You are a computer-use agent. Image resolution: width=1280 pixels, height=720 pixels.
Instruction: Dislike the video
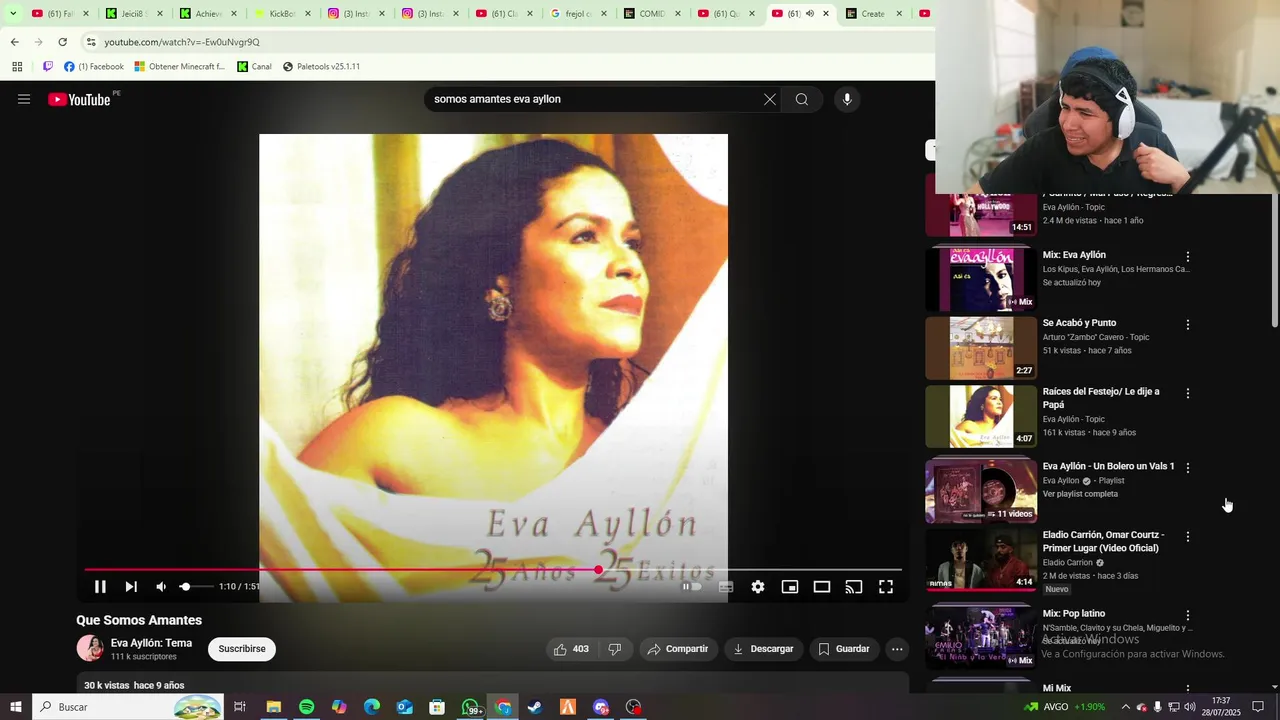pos(615,649)
